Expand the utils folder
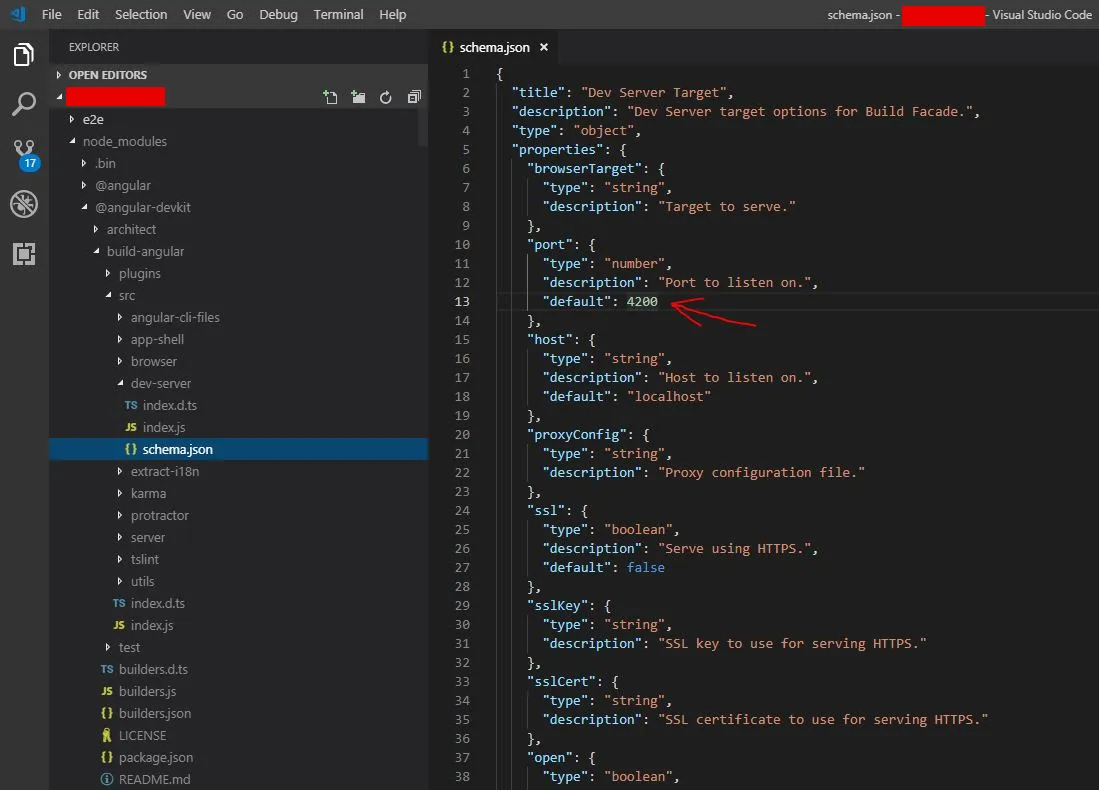1099x790 pixels. 238,581
